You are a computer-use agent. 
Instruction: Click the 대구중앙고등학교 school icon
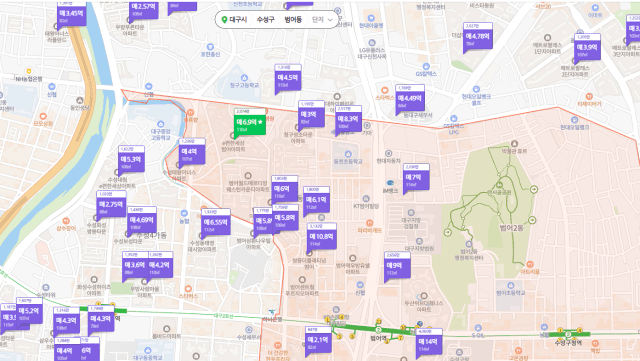coord(160,124)
